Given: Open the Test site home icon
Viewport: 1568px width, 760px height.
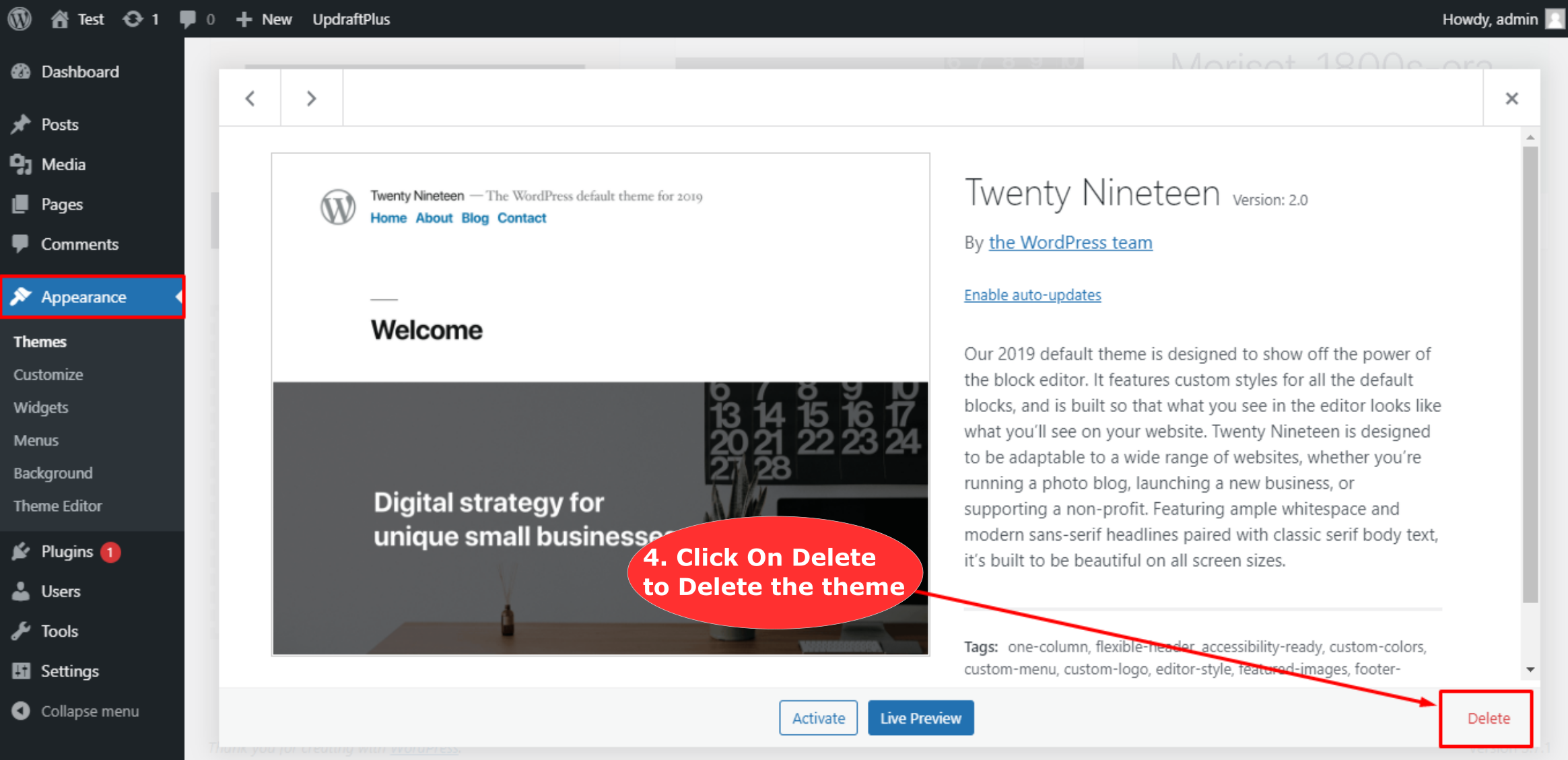Looking at the screenshot, I should point(60,19).
